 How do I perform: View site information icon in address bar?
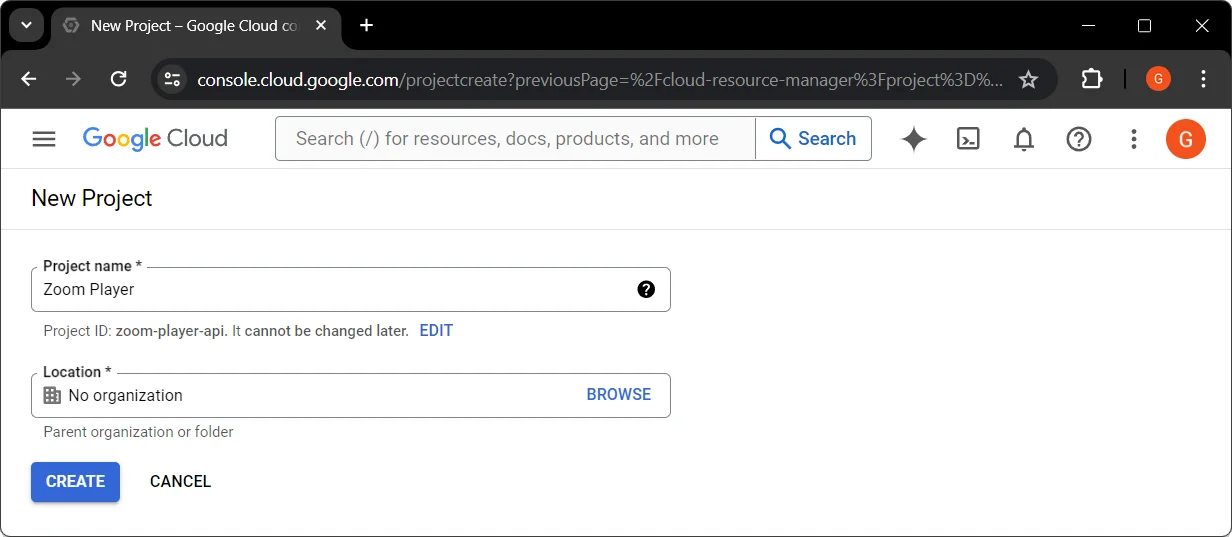coord(173,79)
